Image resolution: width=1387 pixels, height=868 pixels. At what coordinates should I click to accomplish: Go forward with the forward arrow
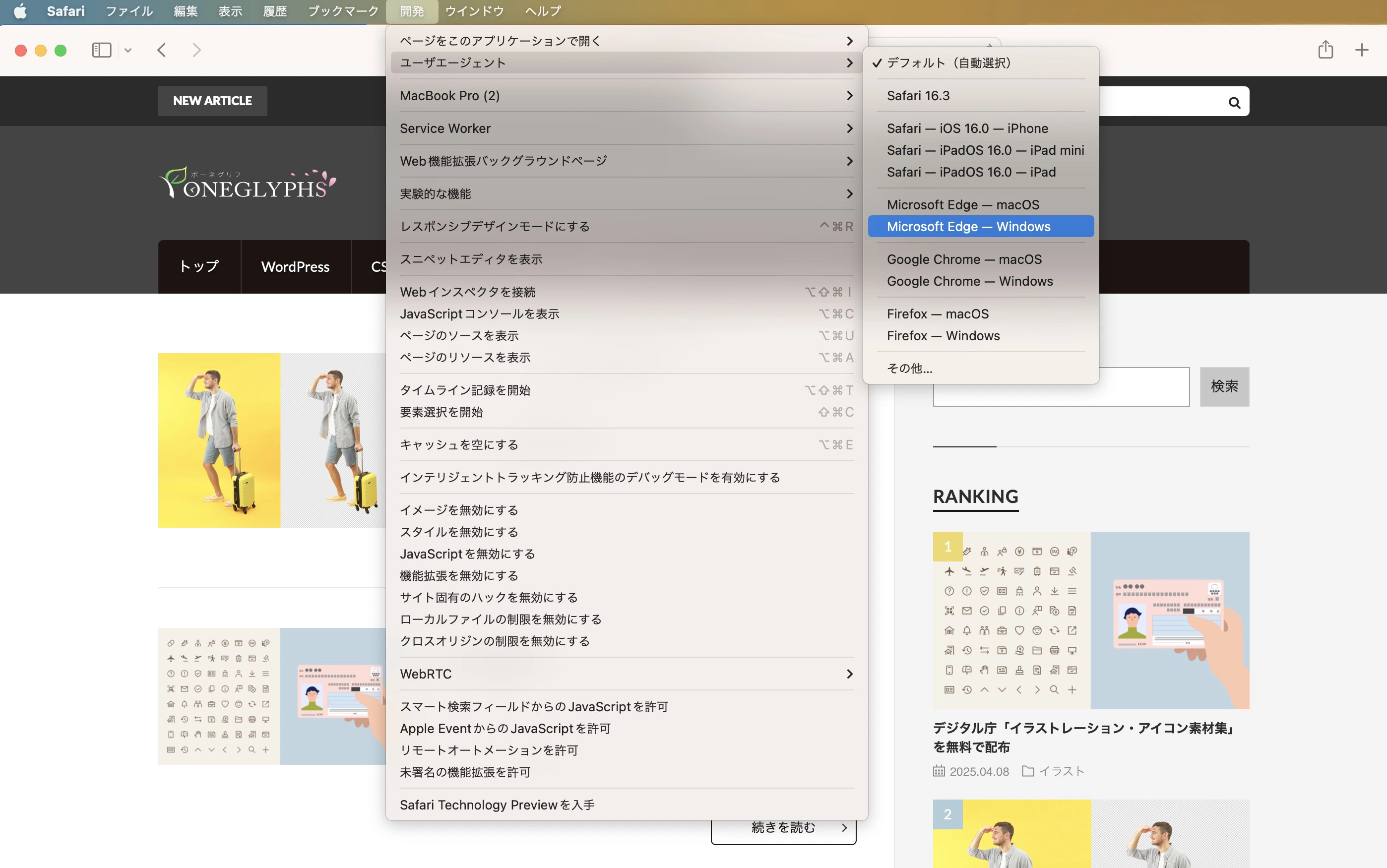pyautogui.click(x=196, y=50)
